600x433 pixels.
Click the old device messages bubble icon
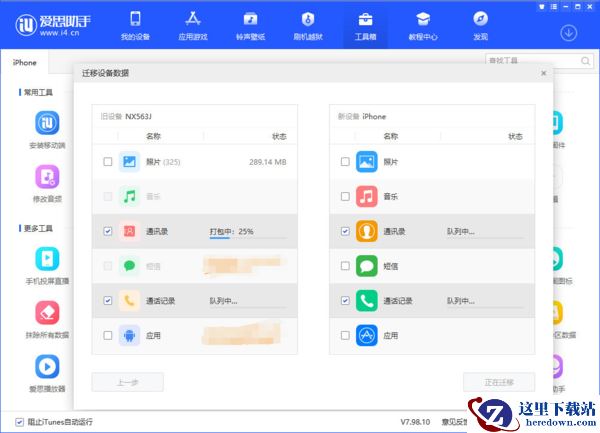tap(129, 265)
